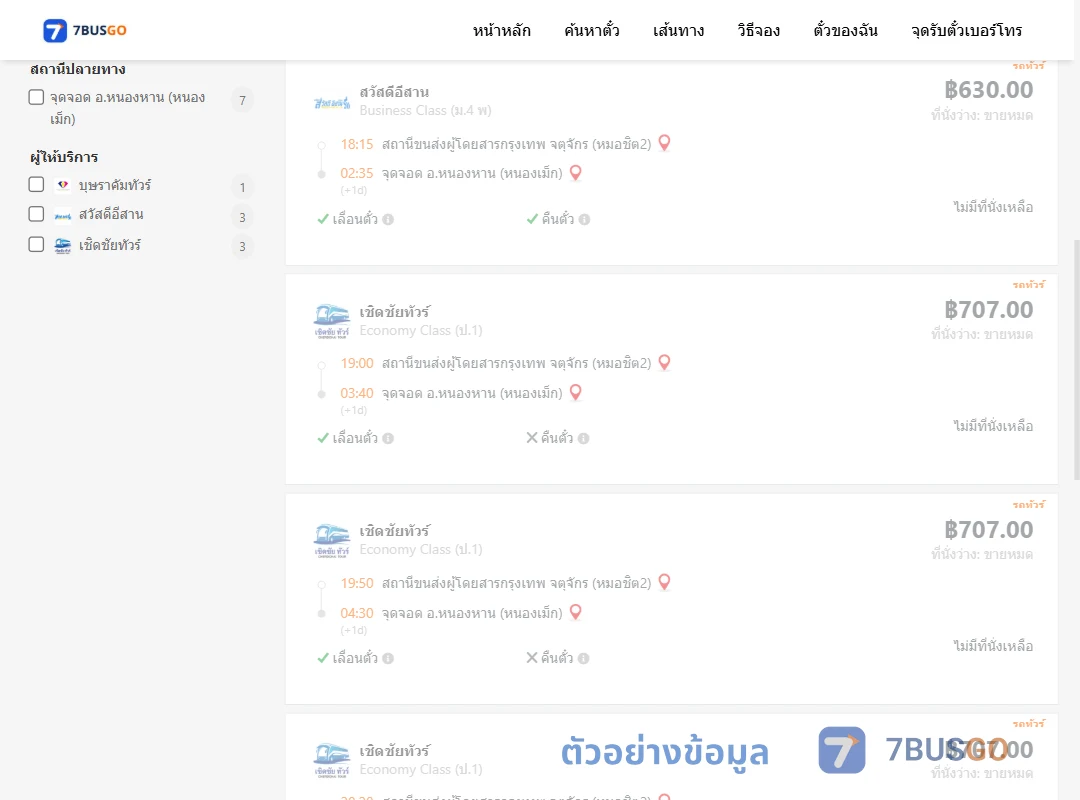This screenshot has height=800, width=1080.
Task: Click ไม่มีที่นั่งเหลือ on the 19:00 trip
Action: tap(993, 426)
